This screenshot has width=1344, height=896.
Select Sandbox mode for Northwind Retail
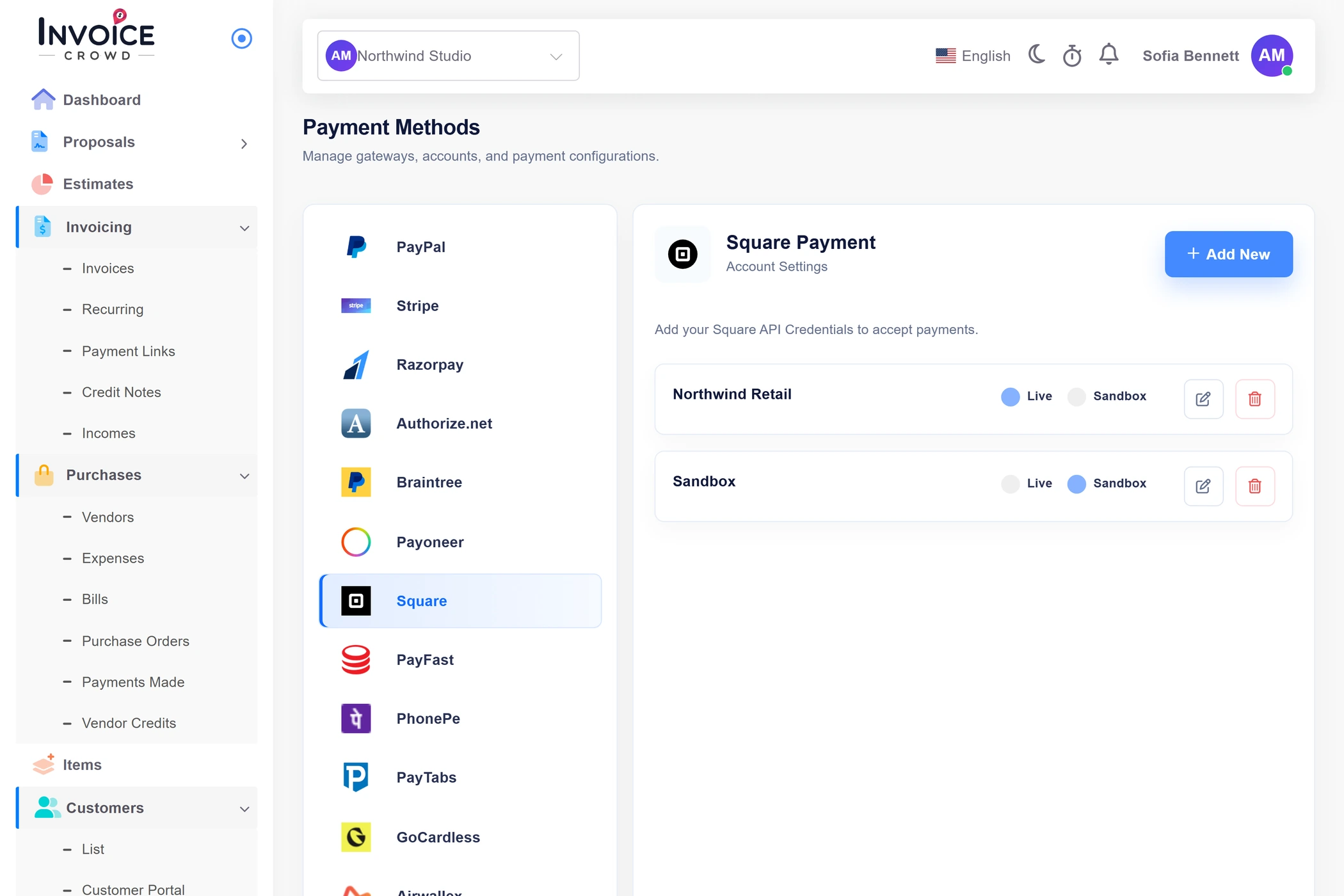coord(1076,396)
